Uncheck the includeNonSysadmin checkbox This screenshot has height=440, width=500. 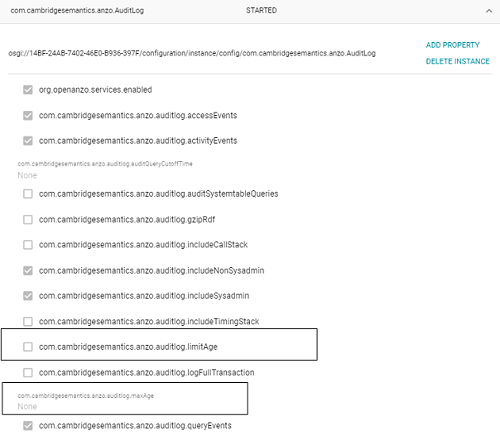tap(28, 270)
